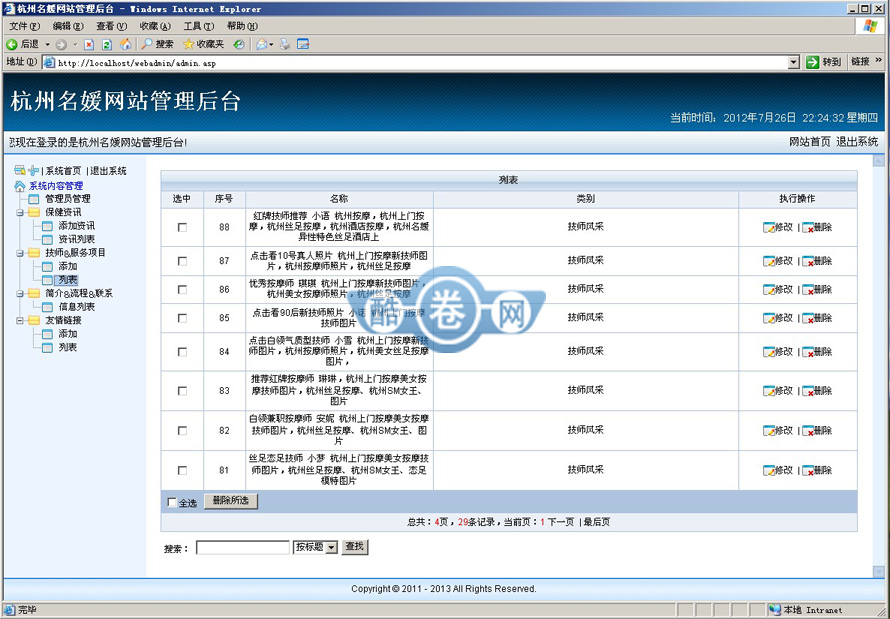Click inside the 搜索 text input field

[x=240, y=547]
